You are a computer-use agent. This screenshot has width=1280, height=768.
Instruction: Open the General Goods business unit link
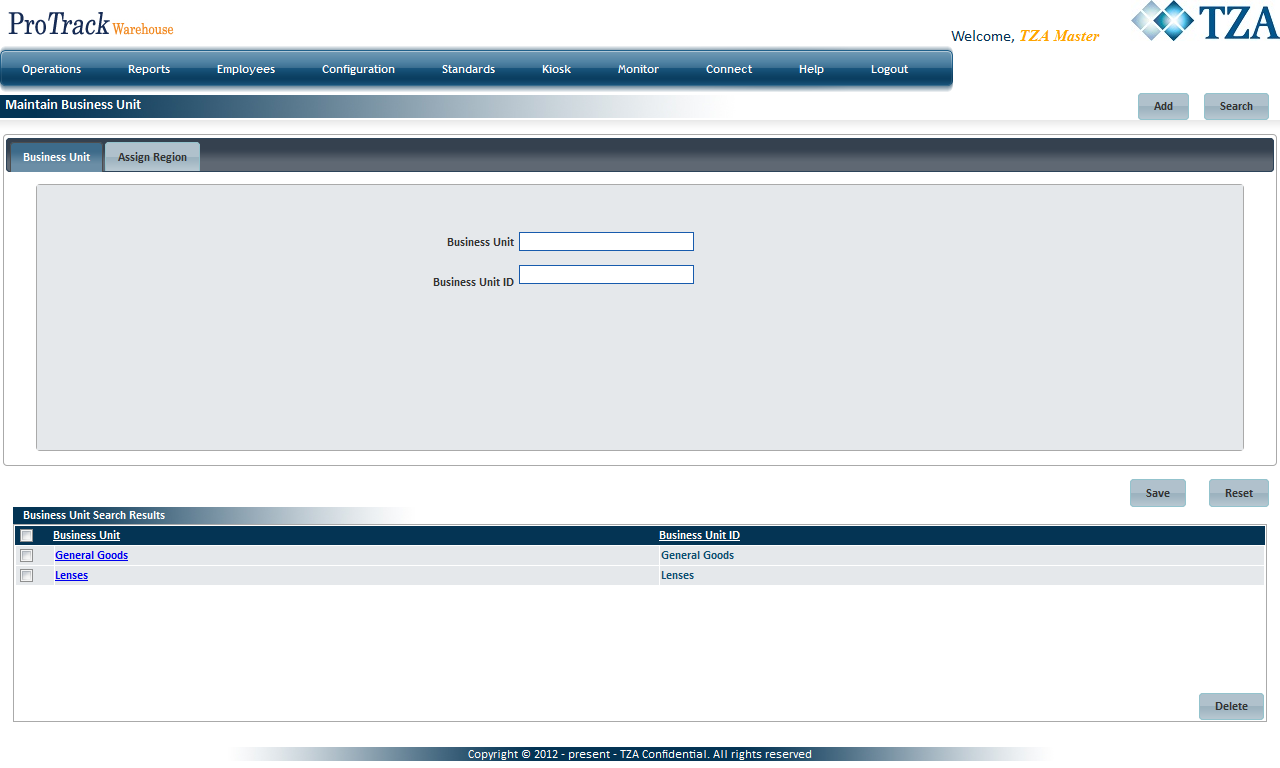[x=91, y=556]
